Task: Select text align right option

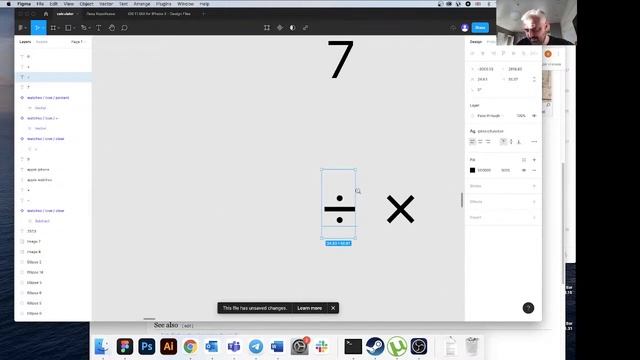Action: [488, 142]
